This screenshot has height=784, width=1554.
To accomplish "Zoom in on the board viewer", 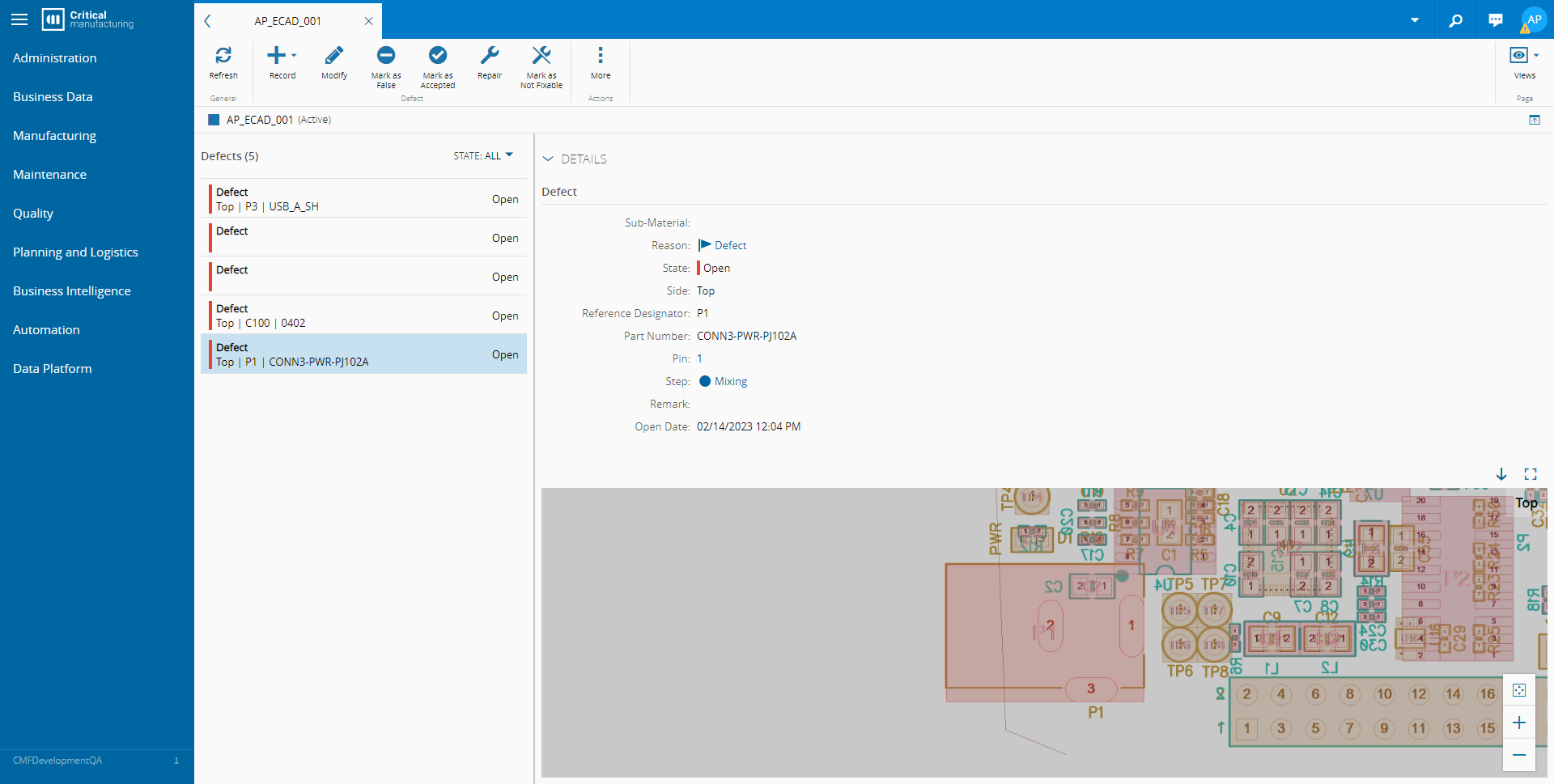I will [1518, 723].
